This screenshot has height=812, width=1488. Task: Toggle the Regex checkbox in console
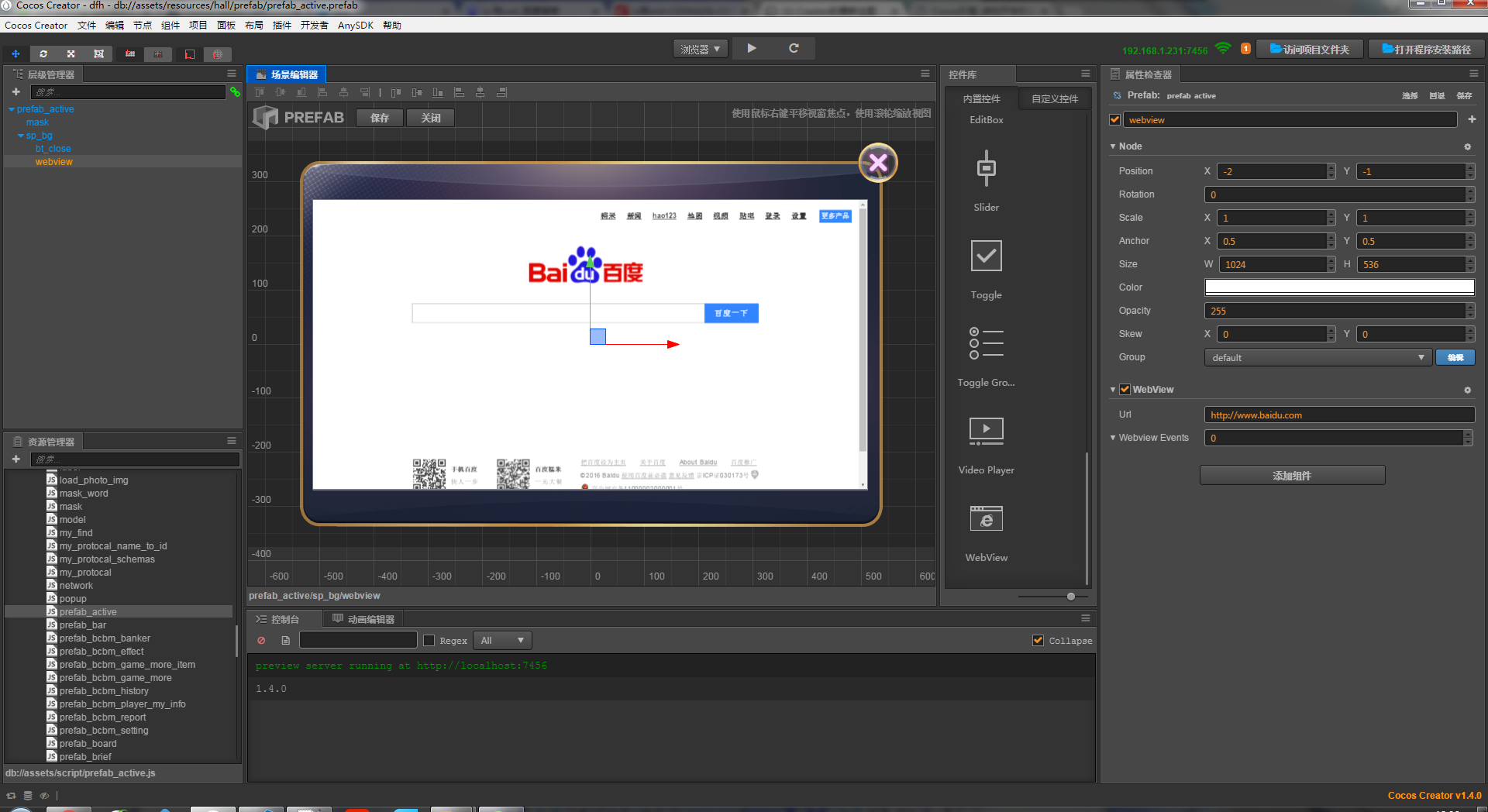429,641
